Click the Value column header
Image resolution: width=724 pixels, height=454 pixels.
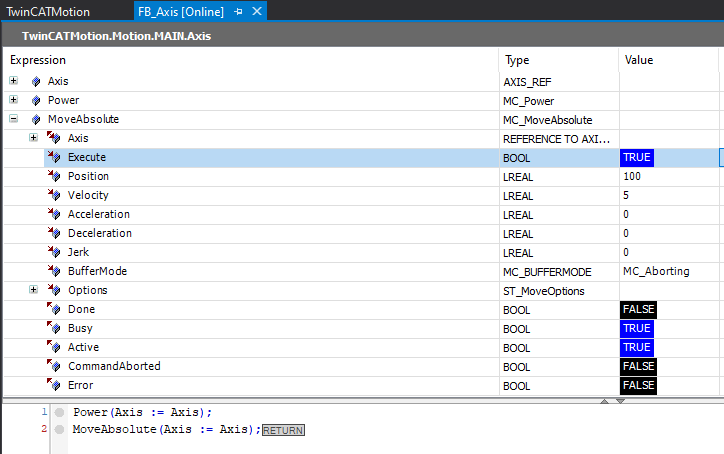click(x=639, y=60)
